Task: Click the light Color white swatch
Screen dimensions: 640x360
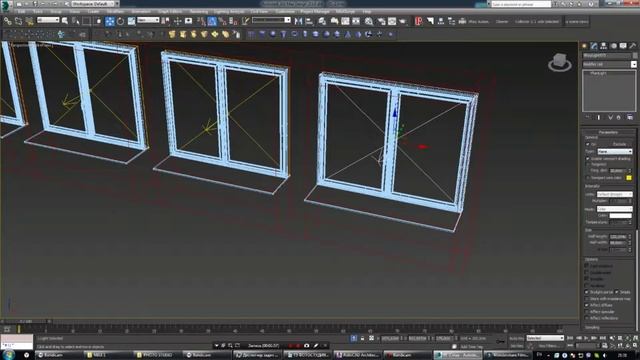Action: pos(620,216)
